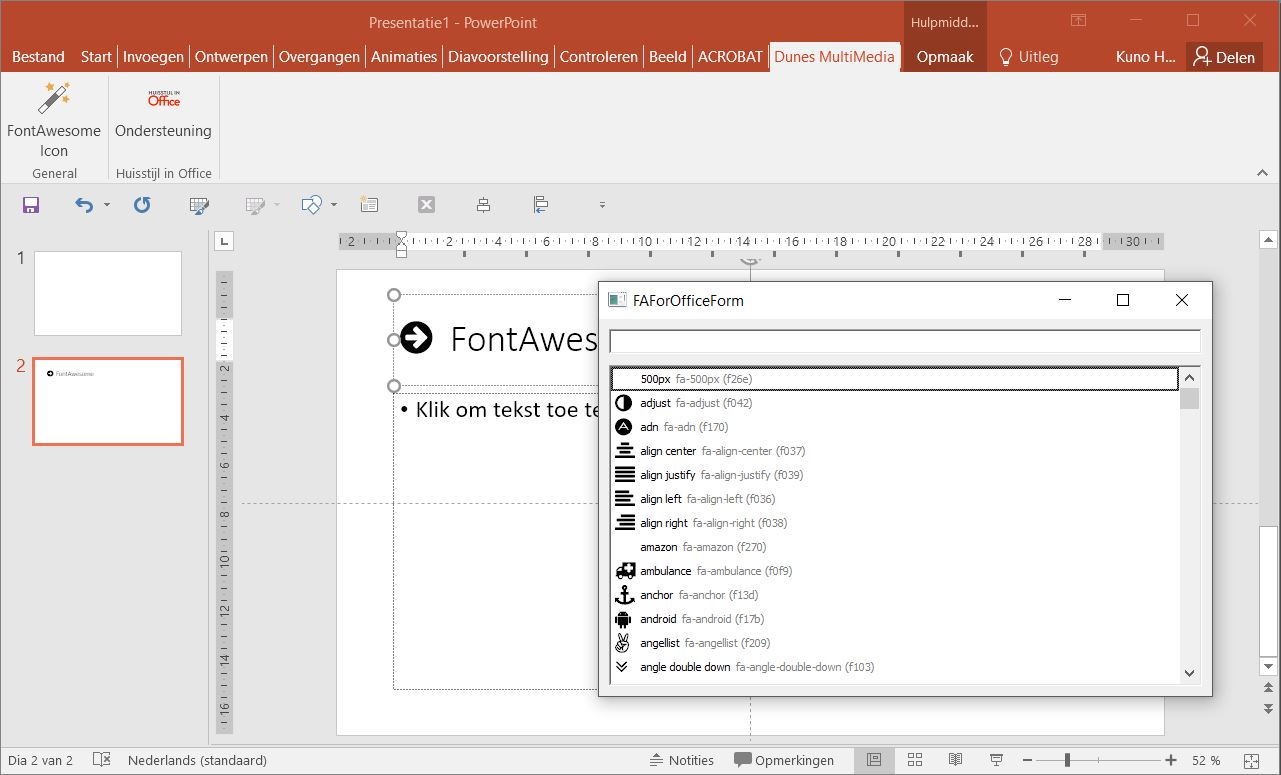The height and width of the screenshot is (775, 1281).
Task: Undo the last action
Action: tap(84, 205)
